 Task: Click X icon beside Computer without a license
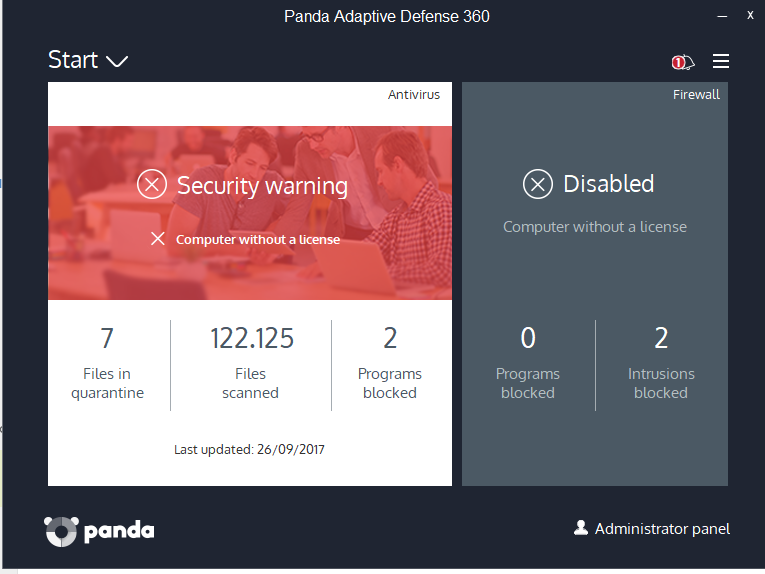pos(158,238)
